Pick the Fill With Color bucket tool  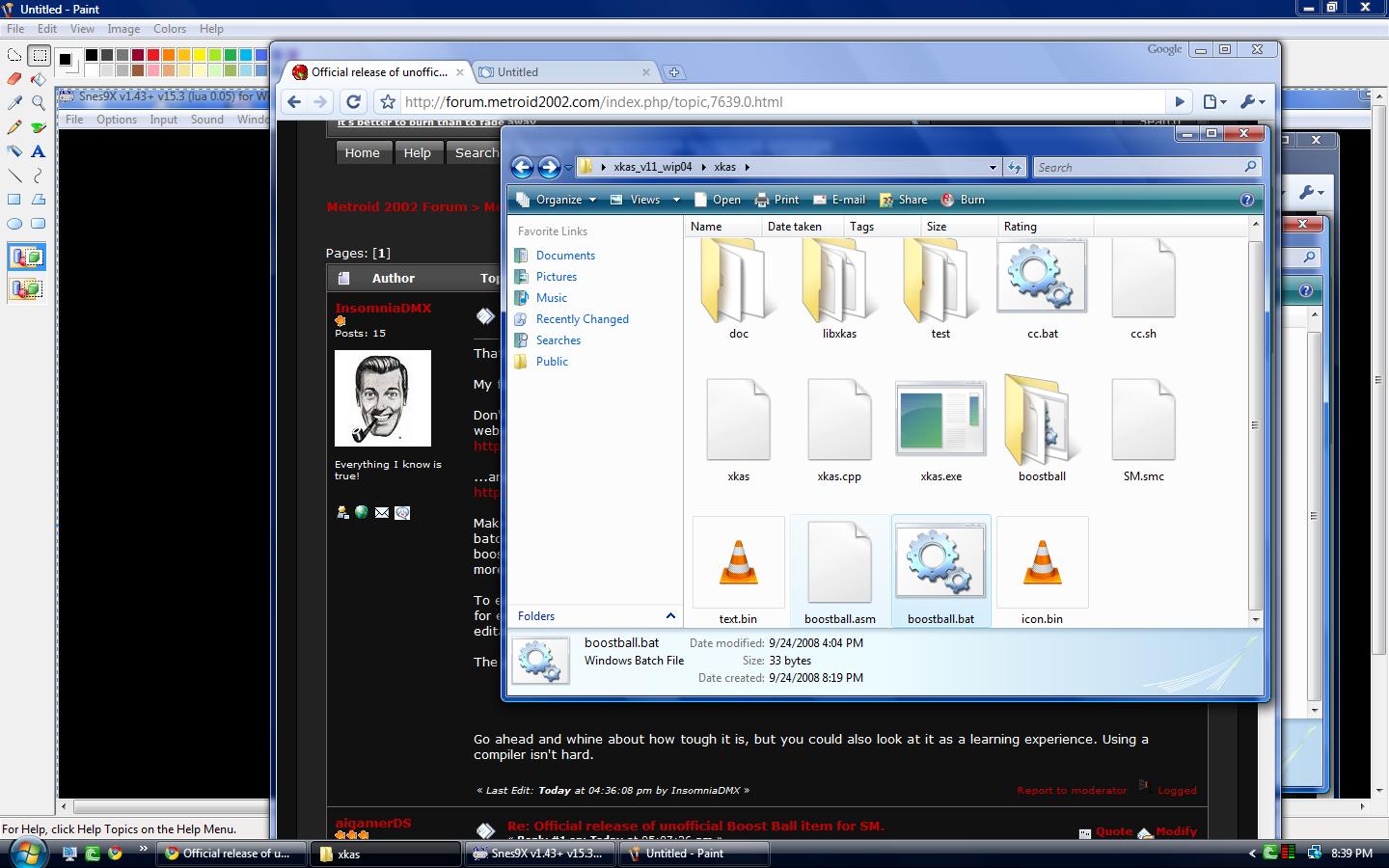coord(39,79)
